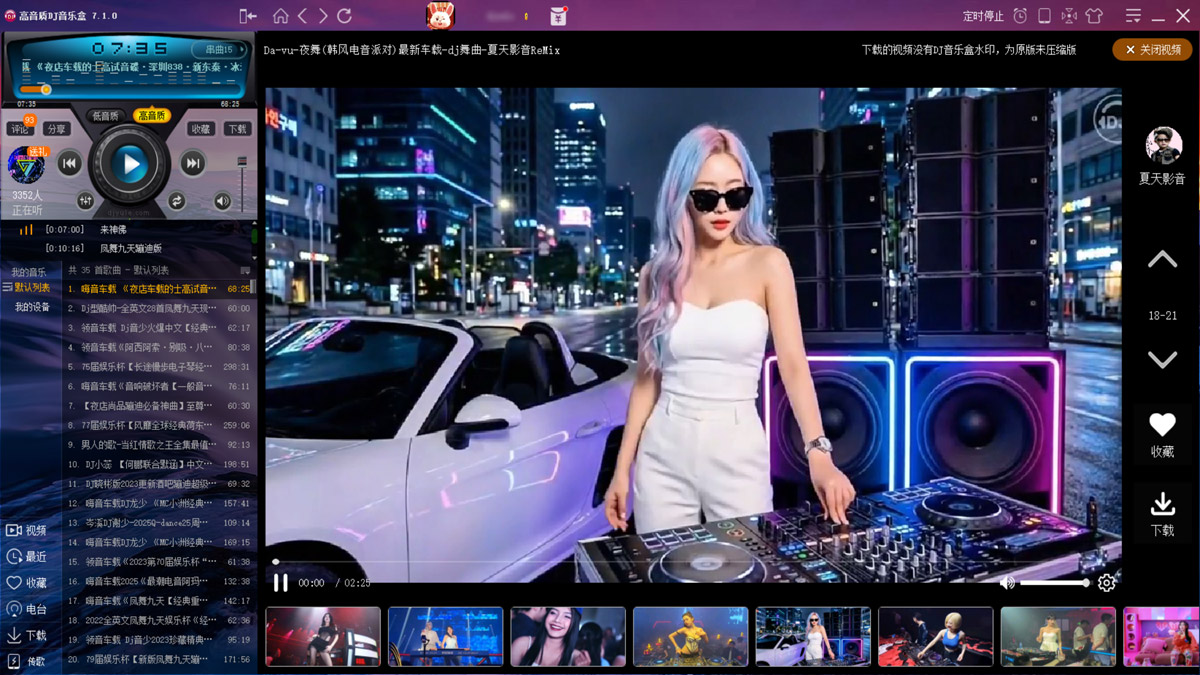Image resolution: width=1200 pixels, height=675 pixels.
Task: Select the 最近 recent section in sidebar
Action: [27, 557]
